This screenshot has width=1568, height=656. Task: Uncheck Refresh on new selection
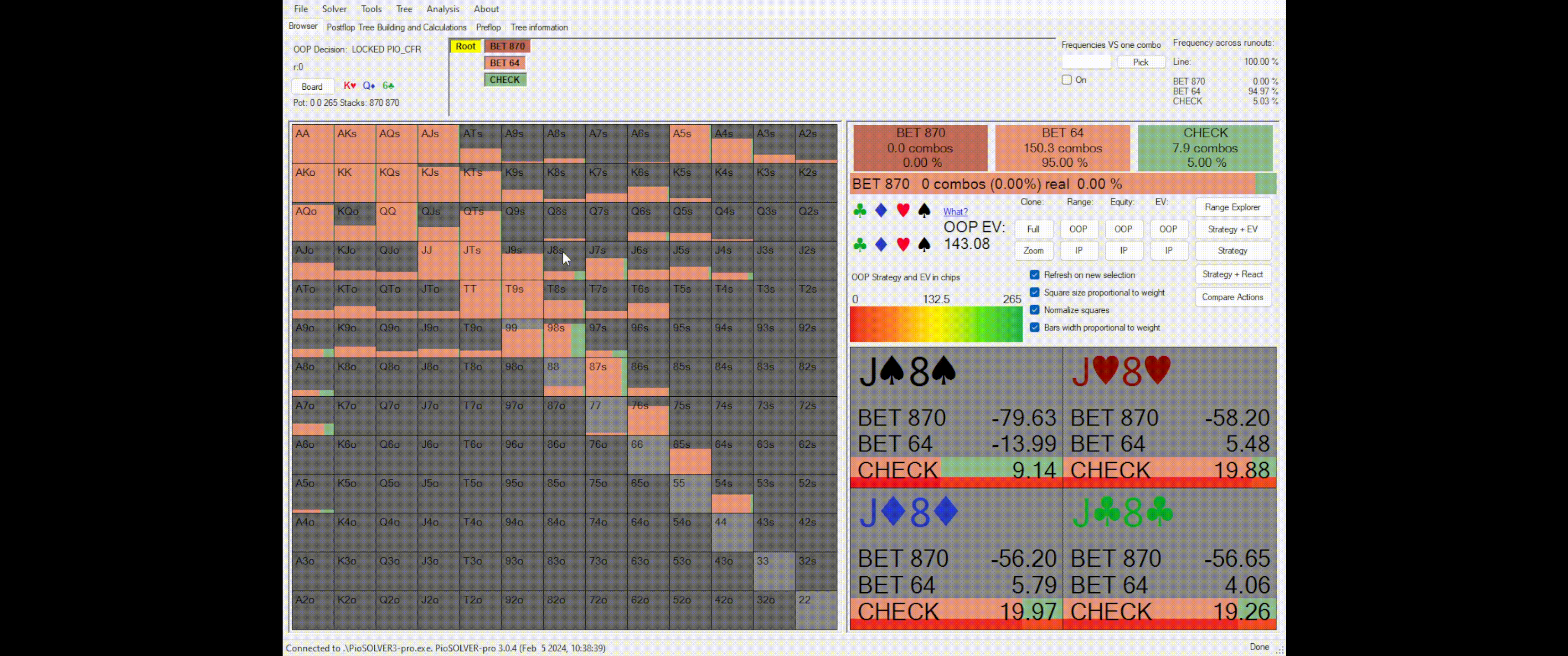1034,275
